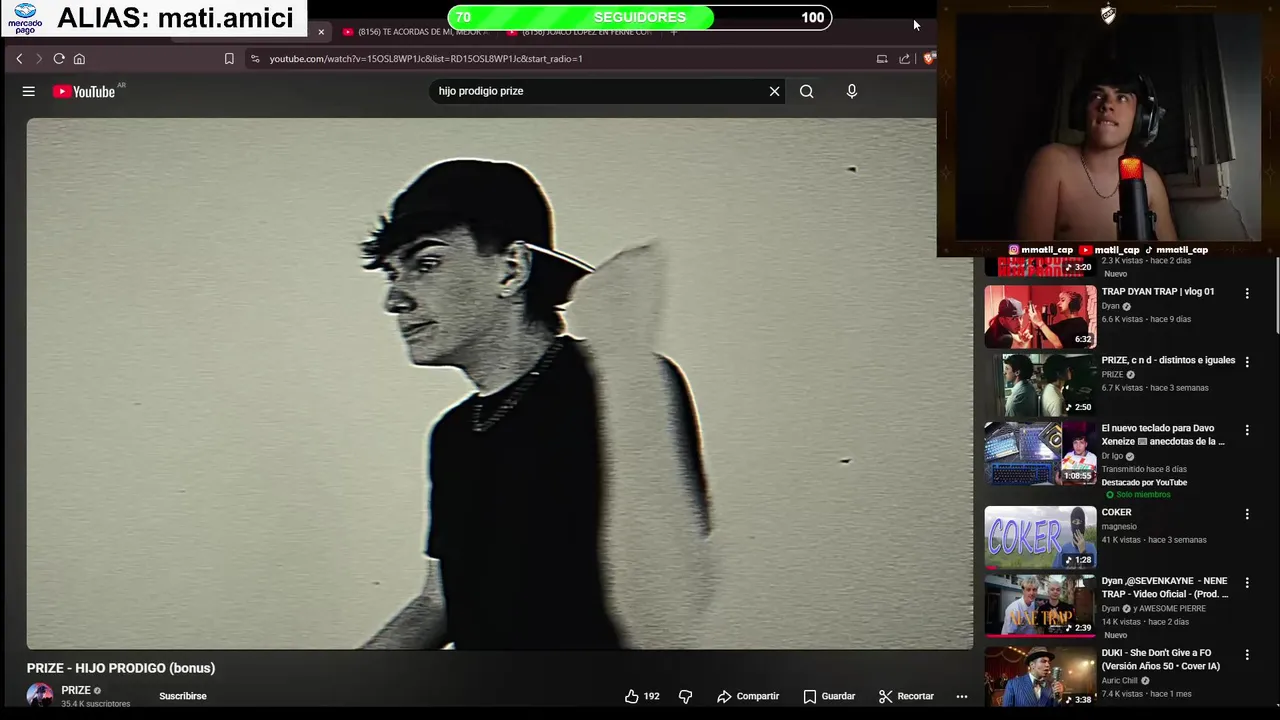Start voice search with microphone

852,91
